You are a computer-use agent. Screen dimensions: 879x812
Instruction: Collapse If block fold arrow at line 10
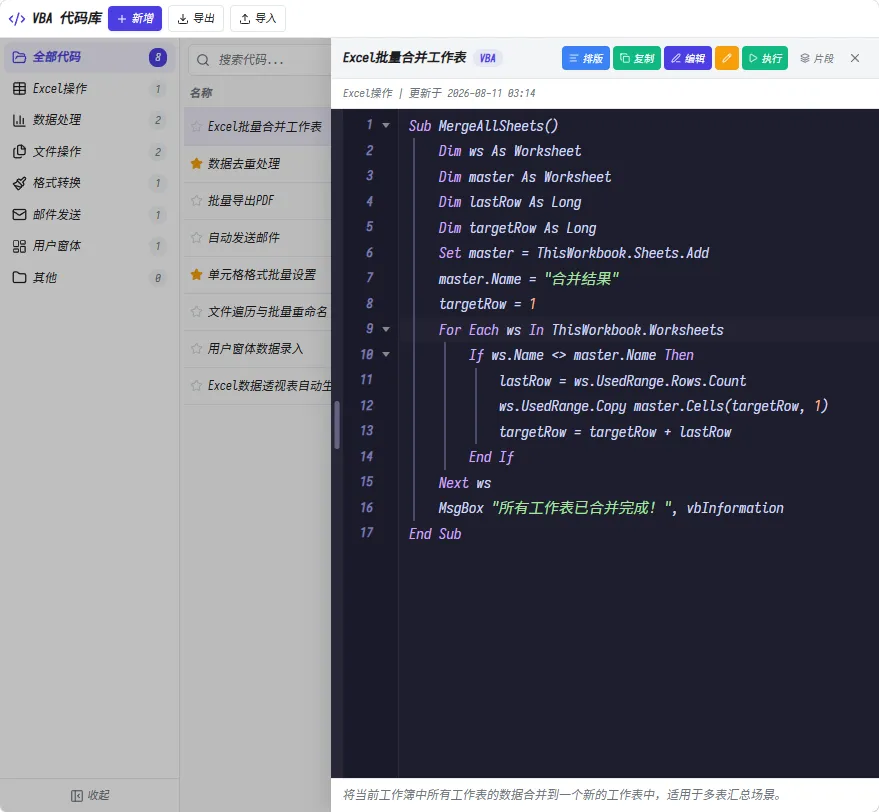[386, 355]
